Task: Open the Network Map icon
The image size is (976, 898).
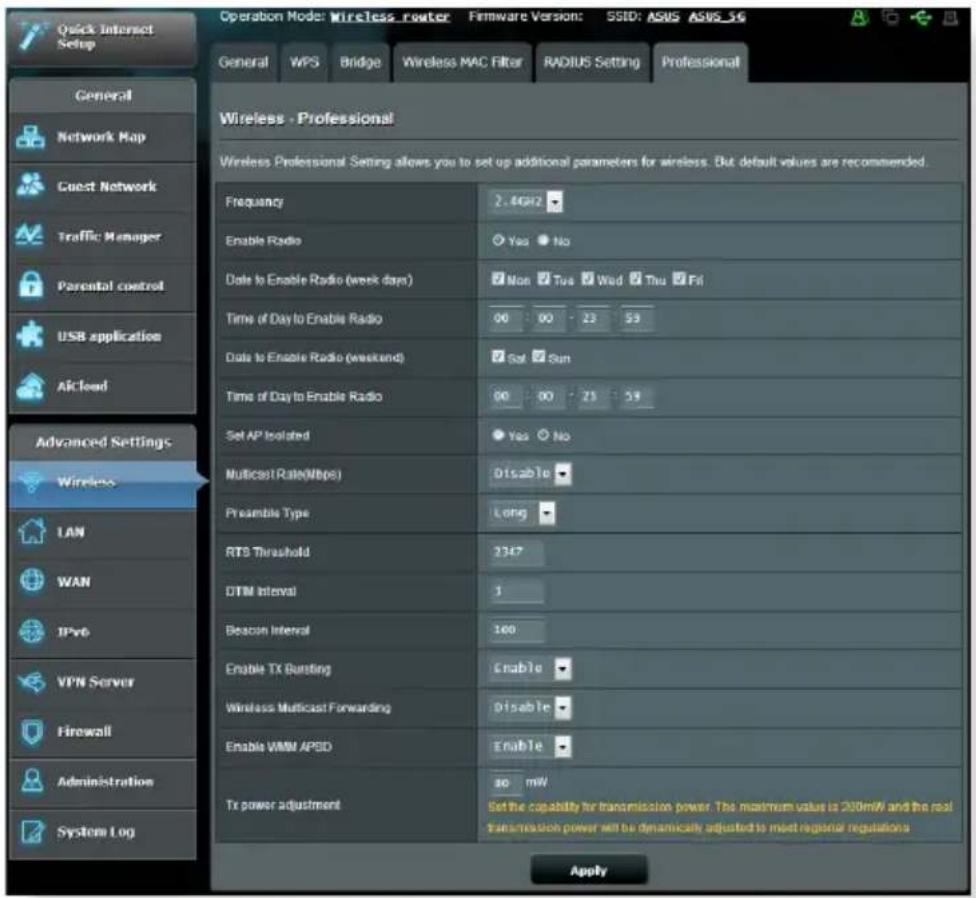Action: 30,137
